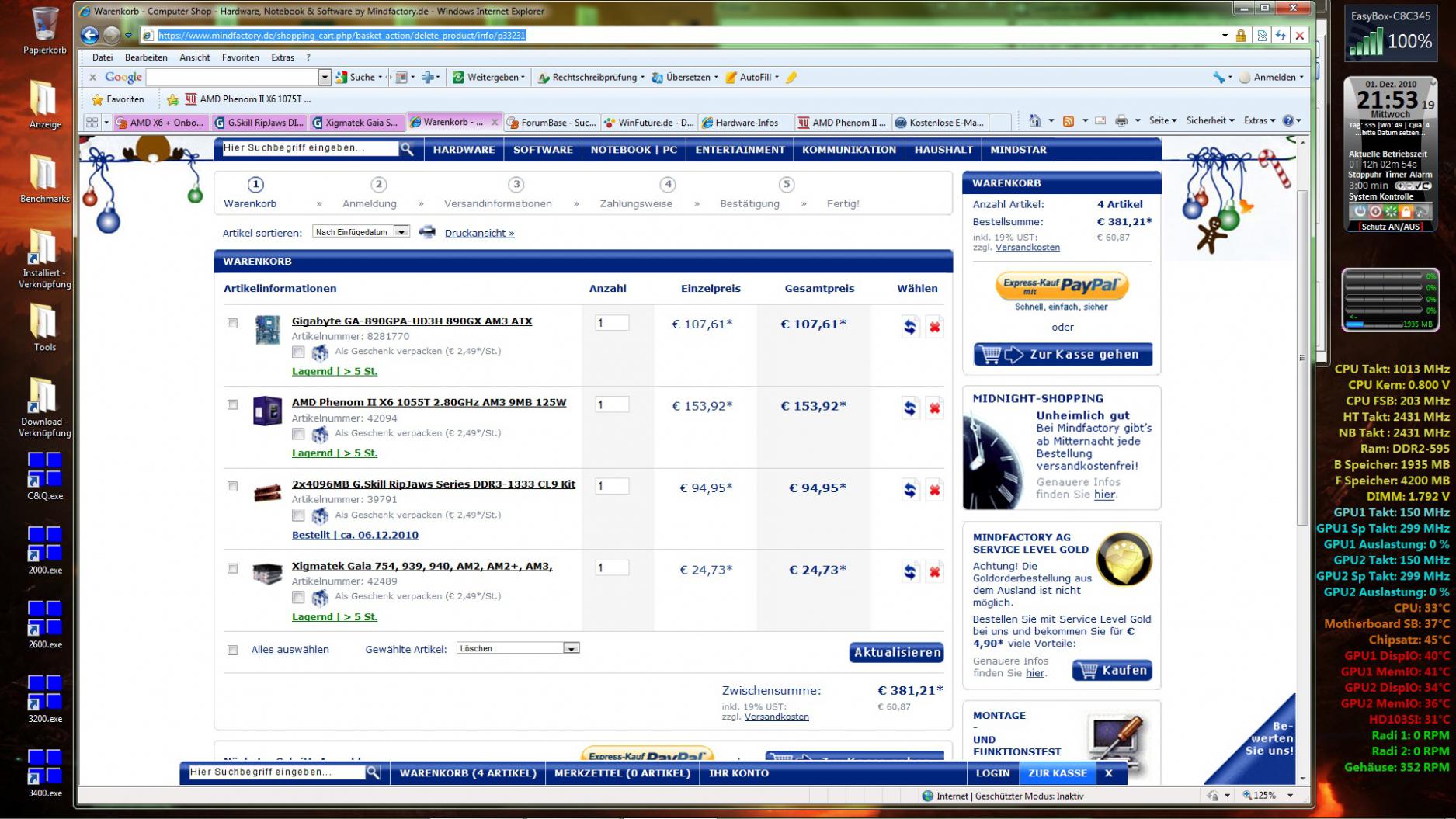Viewport: 1456px width, 819px height.
Task: Click the stop loading X icon in the address bar
Action: (x=1299, y=36)
